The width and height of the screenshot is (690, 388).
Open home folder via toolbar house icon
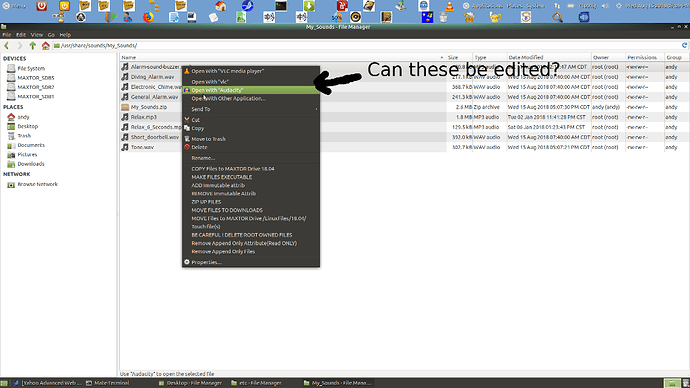tap(45, 45)
